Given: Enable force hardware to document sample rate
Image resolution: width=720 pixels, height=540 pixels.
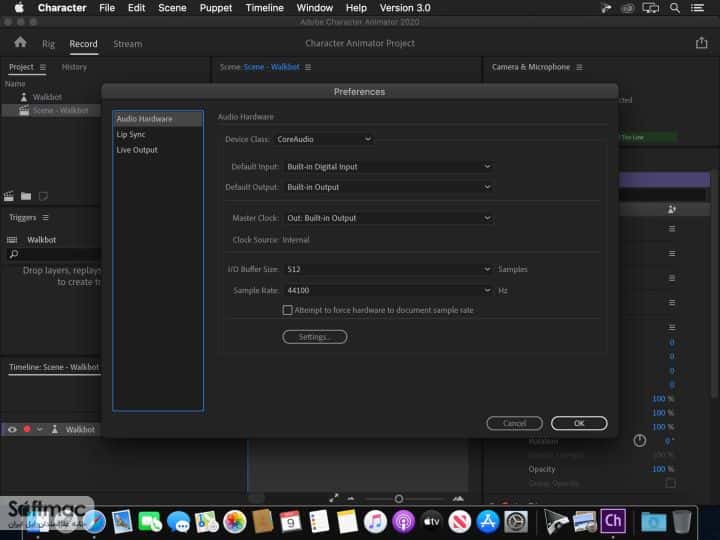Looking at the screenshot, I should [x=287, y=310].
